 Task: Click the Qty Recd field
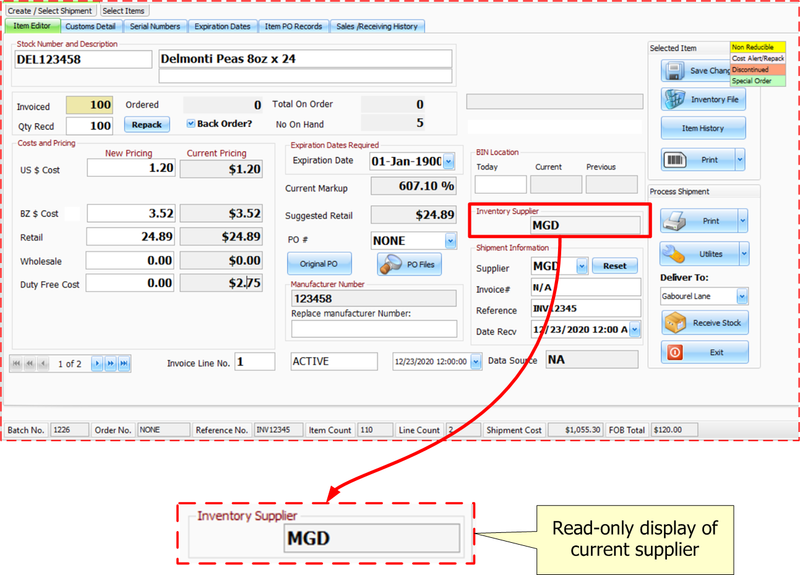click(90, 126)
